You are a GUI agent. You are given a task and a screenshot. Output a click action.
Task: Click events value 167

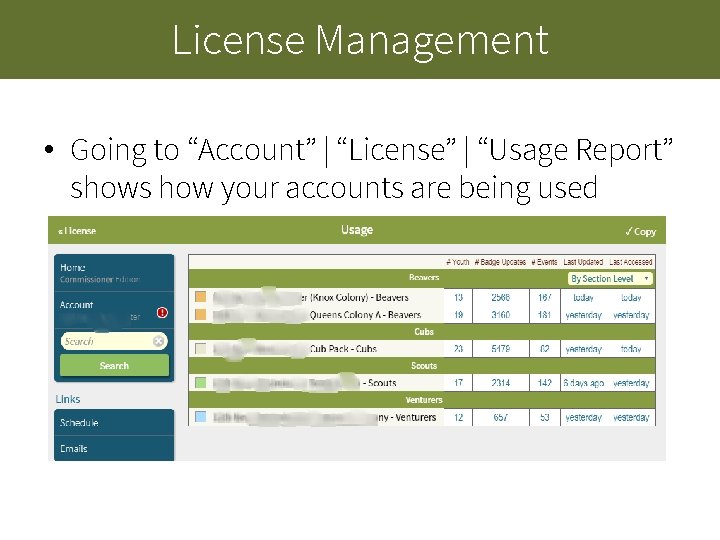tap(545, 298)
